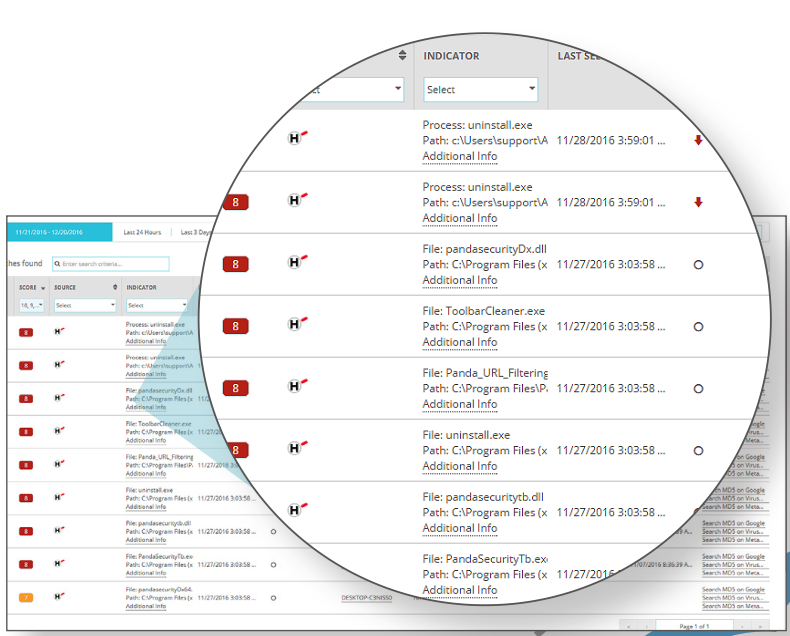This screenshot has width=790, height=636.
Task: Open the score filter dropdown showing 10, 9
Action: (x=32, y=305)
